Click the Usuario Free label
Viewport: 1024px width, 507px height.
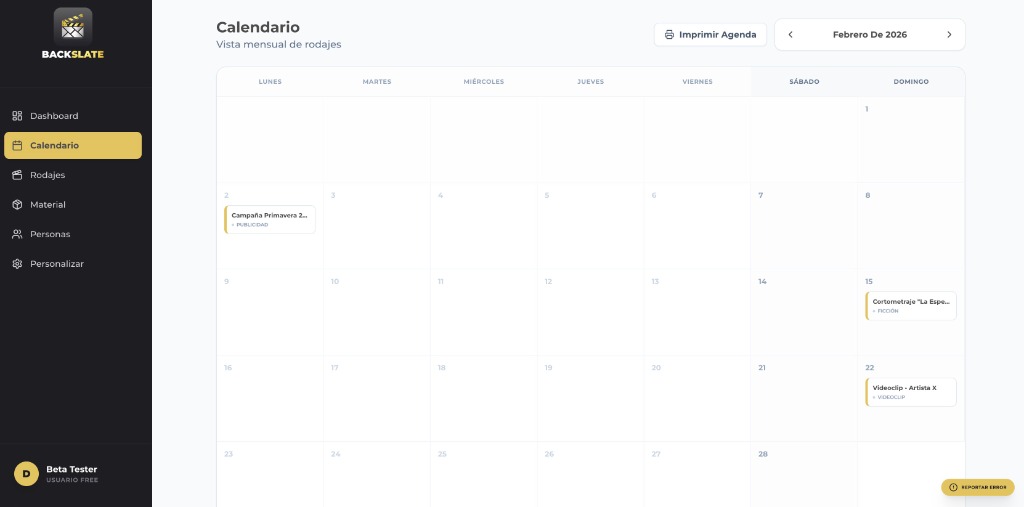(72, 480)
